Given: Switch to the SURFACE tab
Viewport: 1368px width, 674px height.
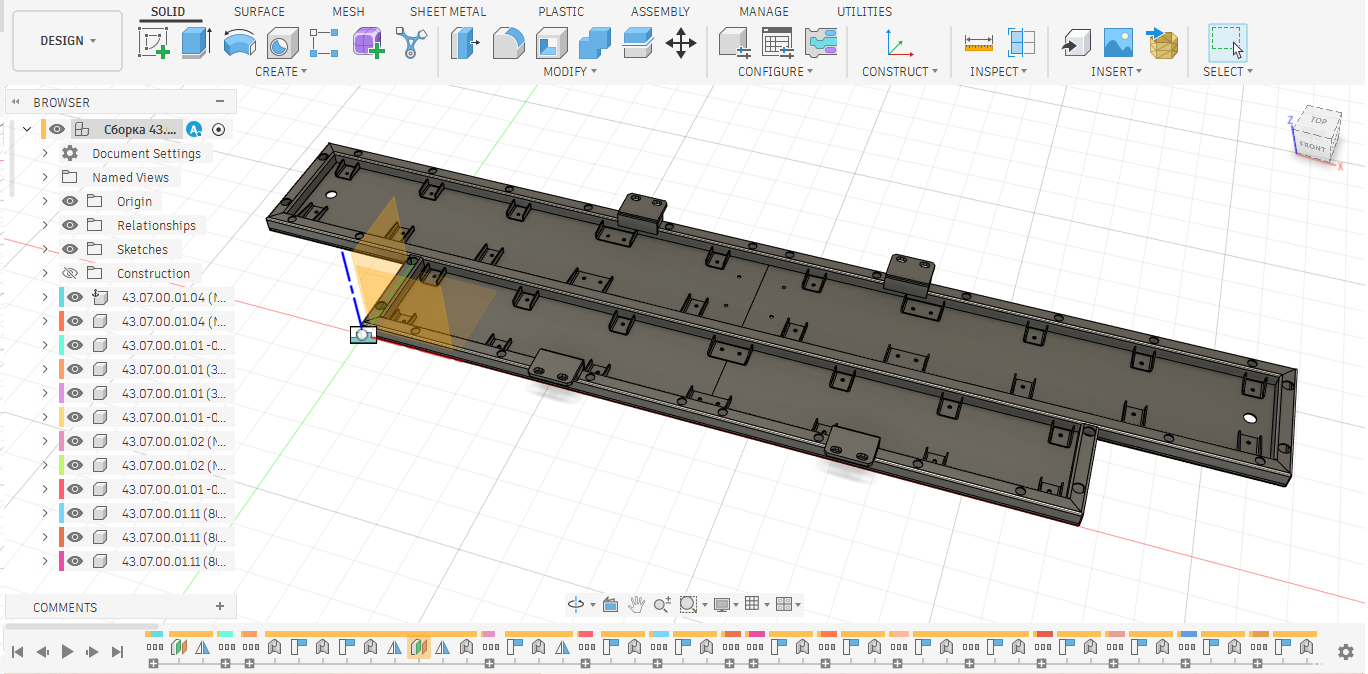Looking at the screenshot, I should tap(259, 12).
